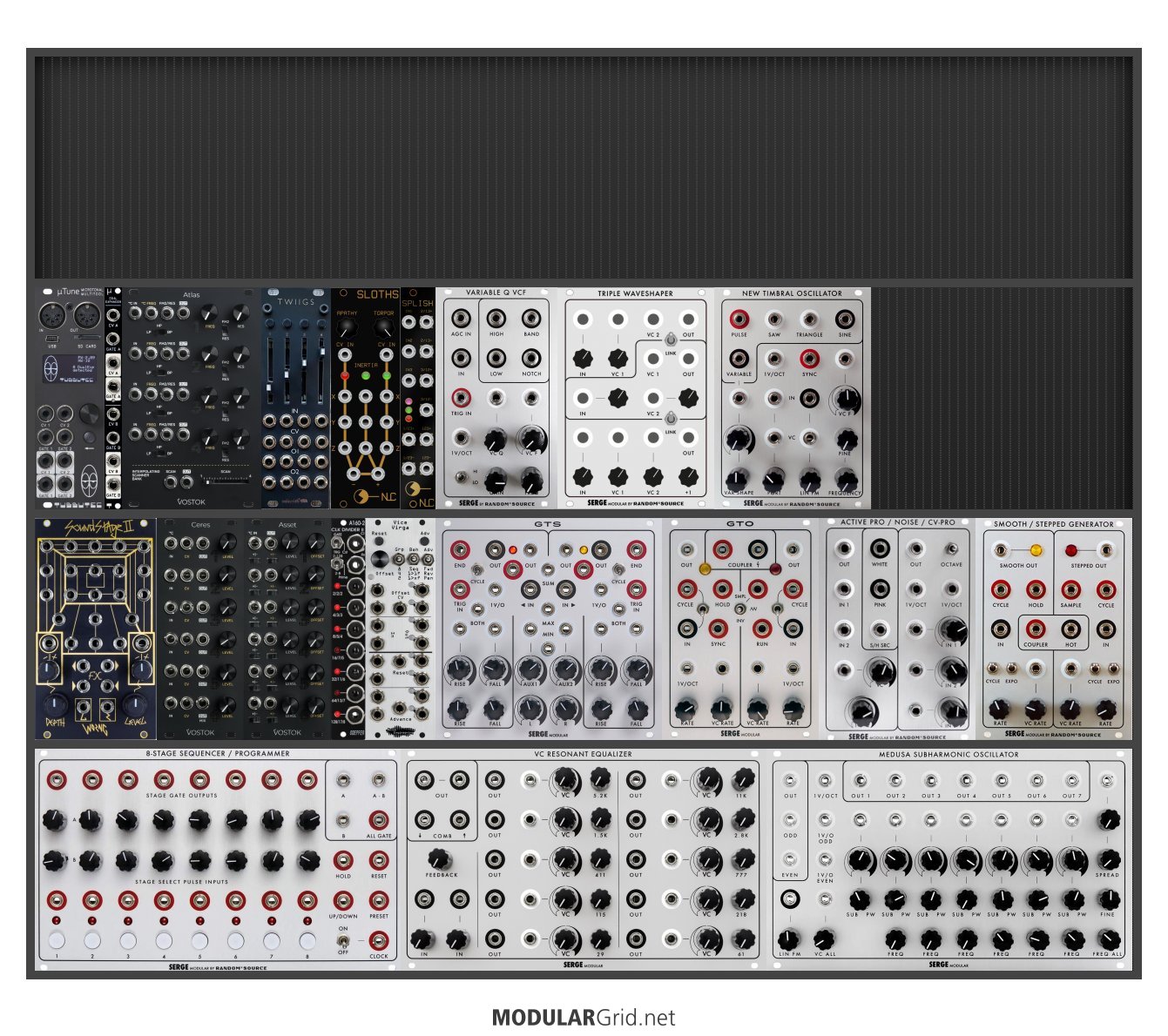Click the AUX1 knob on the GTS module
1168x1036 pixels.
530,669
